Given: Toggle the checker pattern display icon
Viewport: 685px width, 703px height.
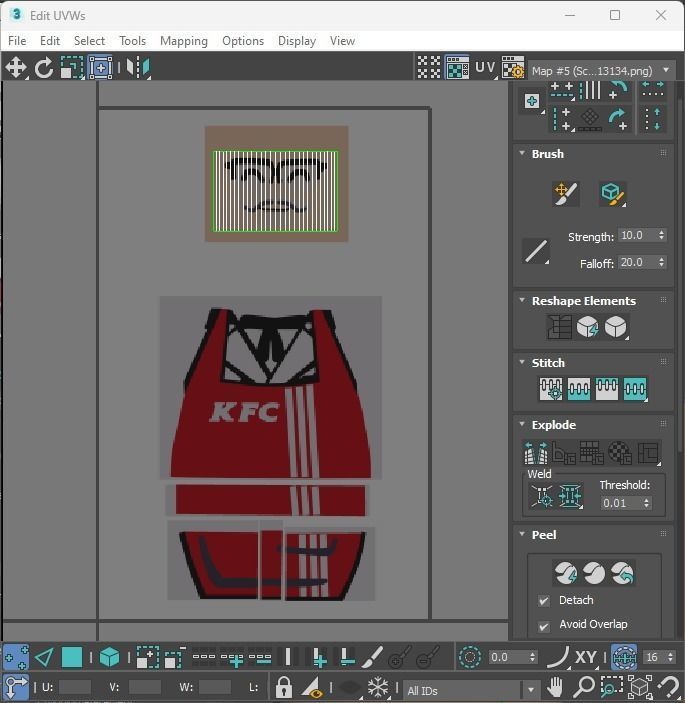Looking at the screenshot, I should click(x=429, y=68).
